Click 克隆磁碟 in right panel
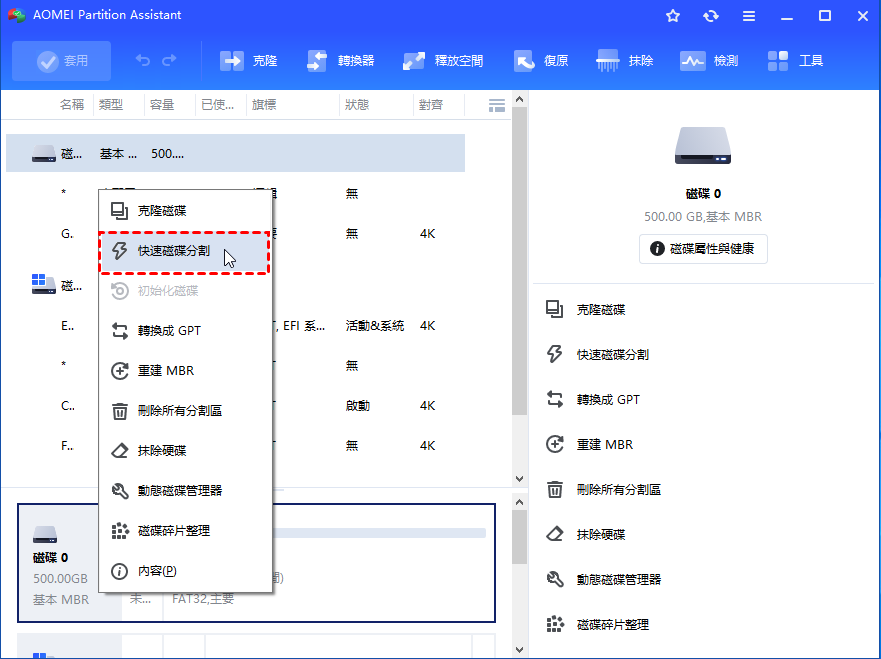Viewport: 881px width, 659px height. point(585,310)
